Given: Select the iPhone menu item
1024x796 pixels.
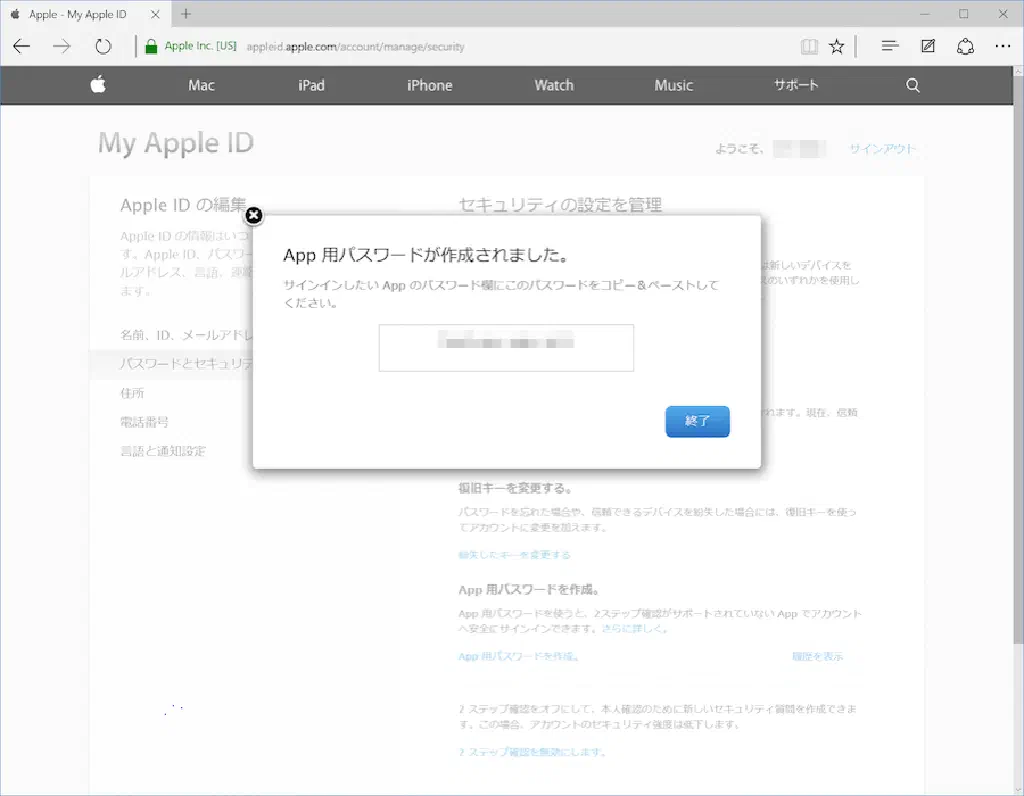Looking at the screenshot, I should click(429, 85).
